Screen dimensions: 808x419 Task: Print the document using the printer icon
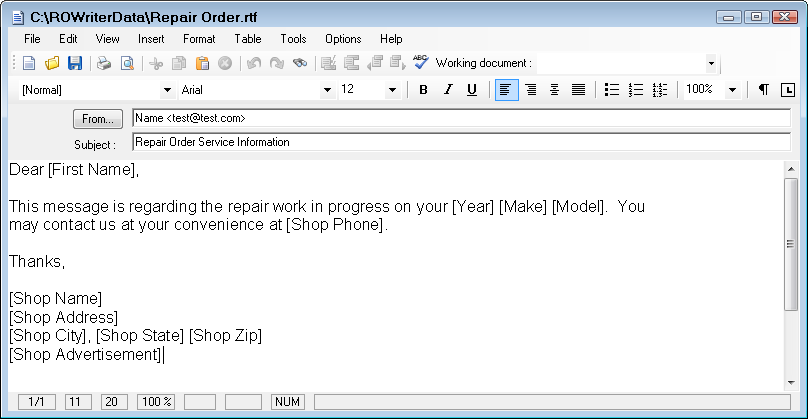tap(104, 64)
